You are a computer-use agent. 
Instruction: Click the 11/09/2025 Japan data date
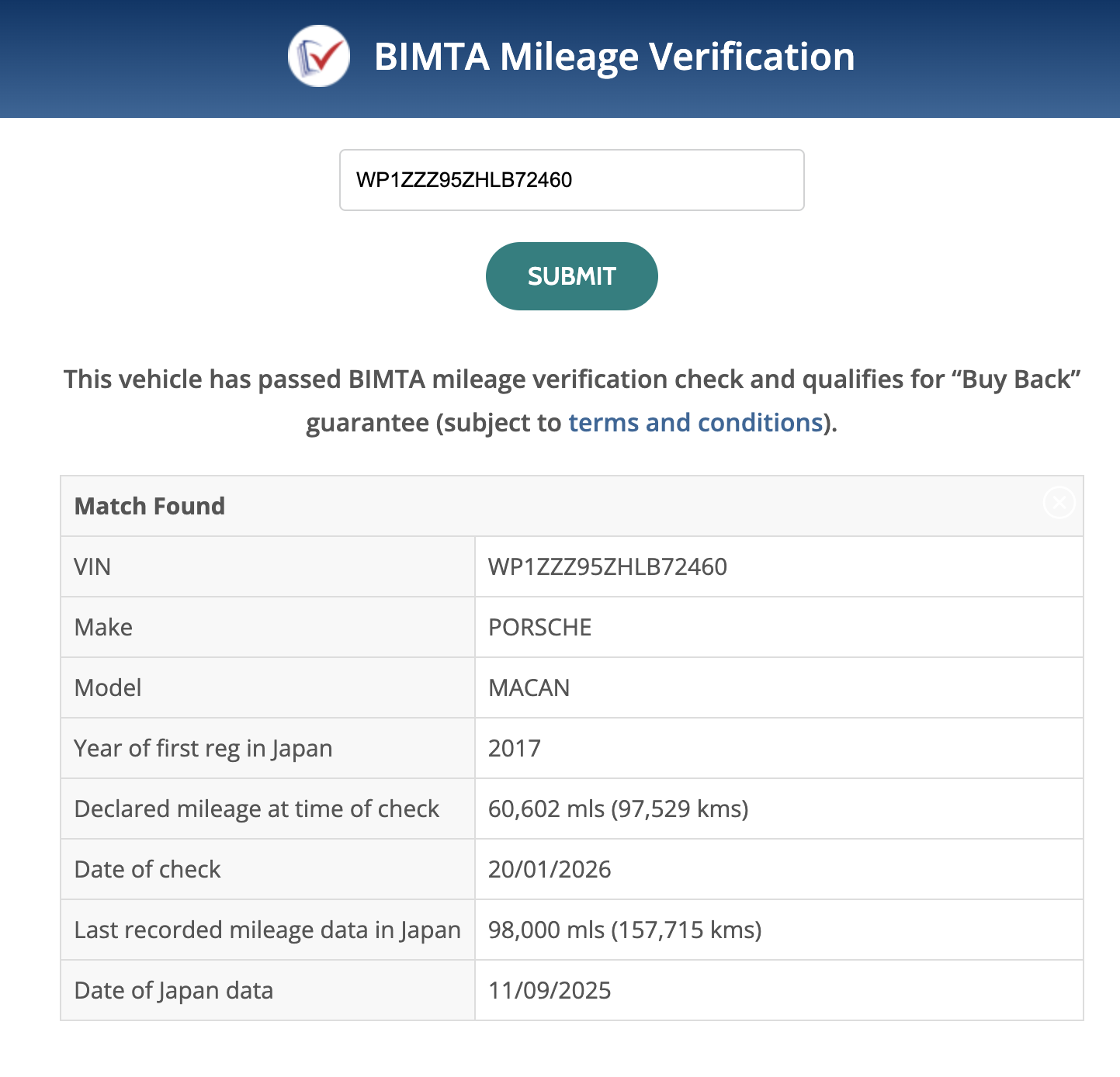click(x=550, y=990)
